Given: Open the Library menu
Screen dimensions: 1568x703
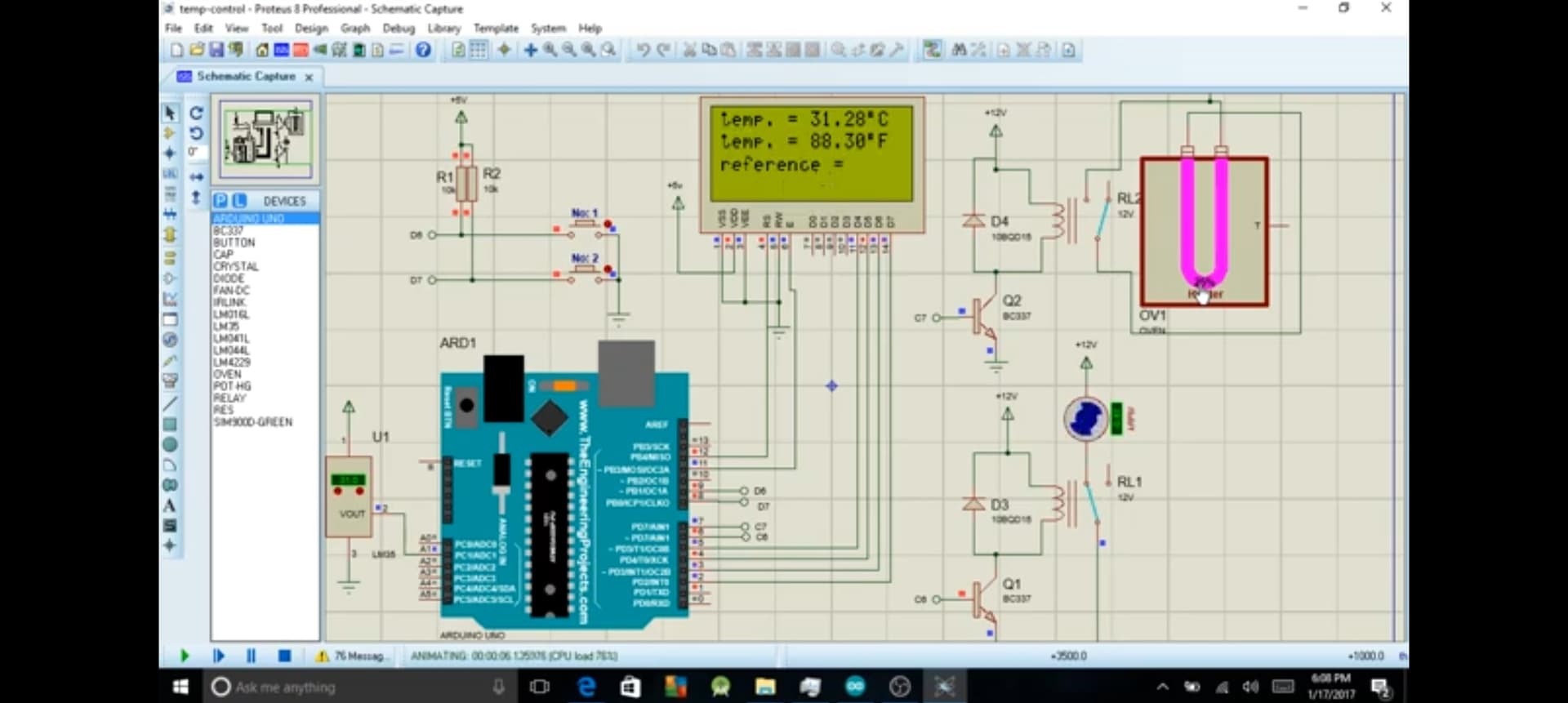Looking at the screenshot, I should tap(444, 28).
